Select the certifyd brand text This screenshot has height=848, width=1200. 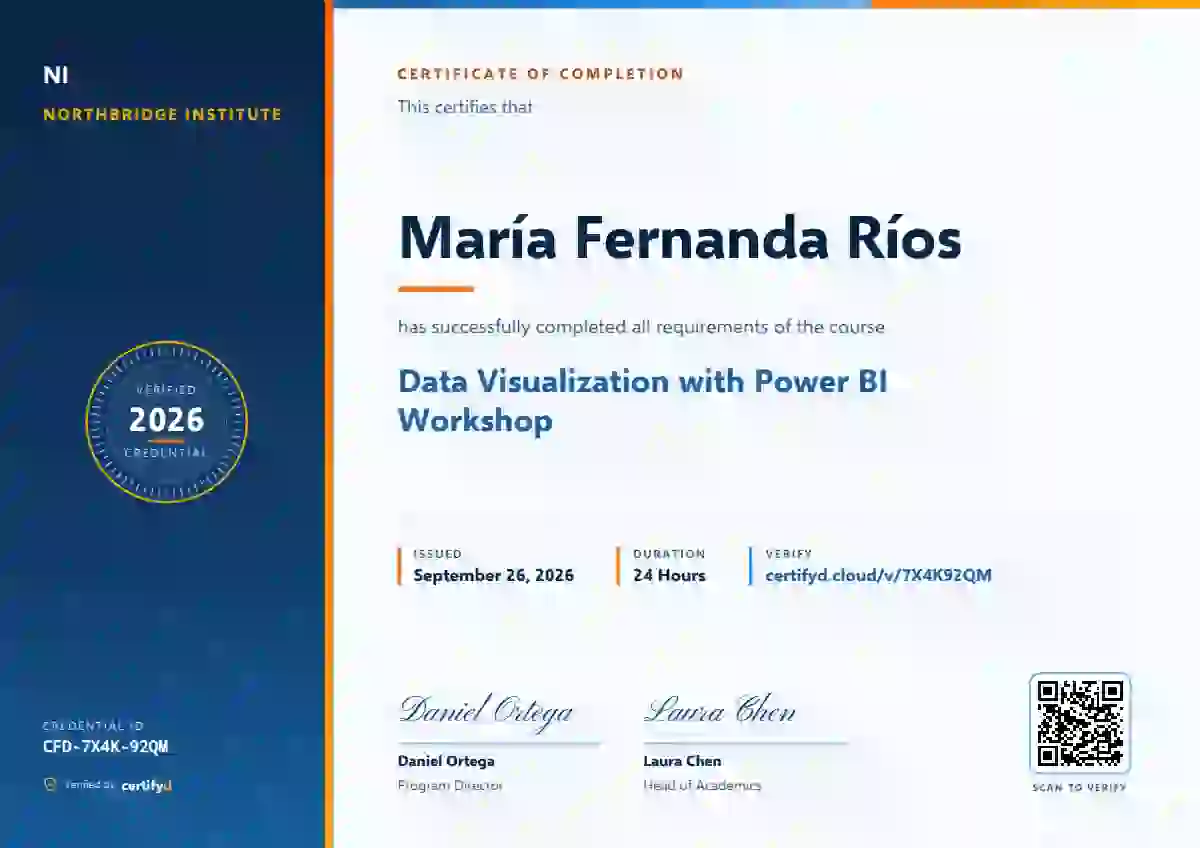tap(147, 786)
